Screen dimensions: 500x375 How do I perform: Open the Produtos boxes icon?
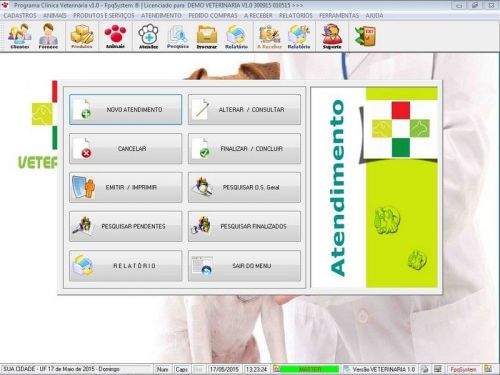82,36
